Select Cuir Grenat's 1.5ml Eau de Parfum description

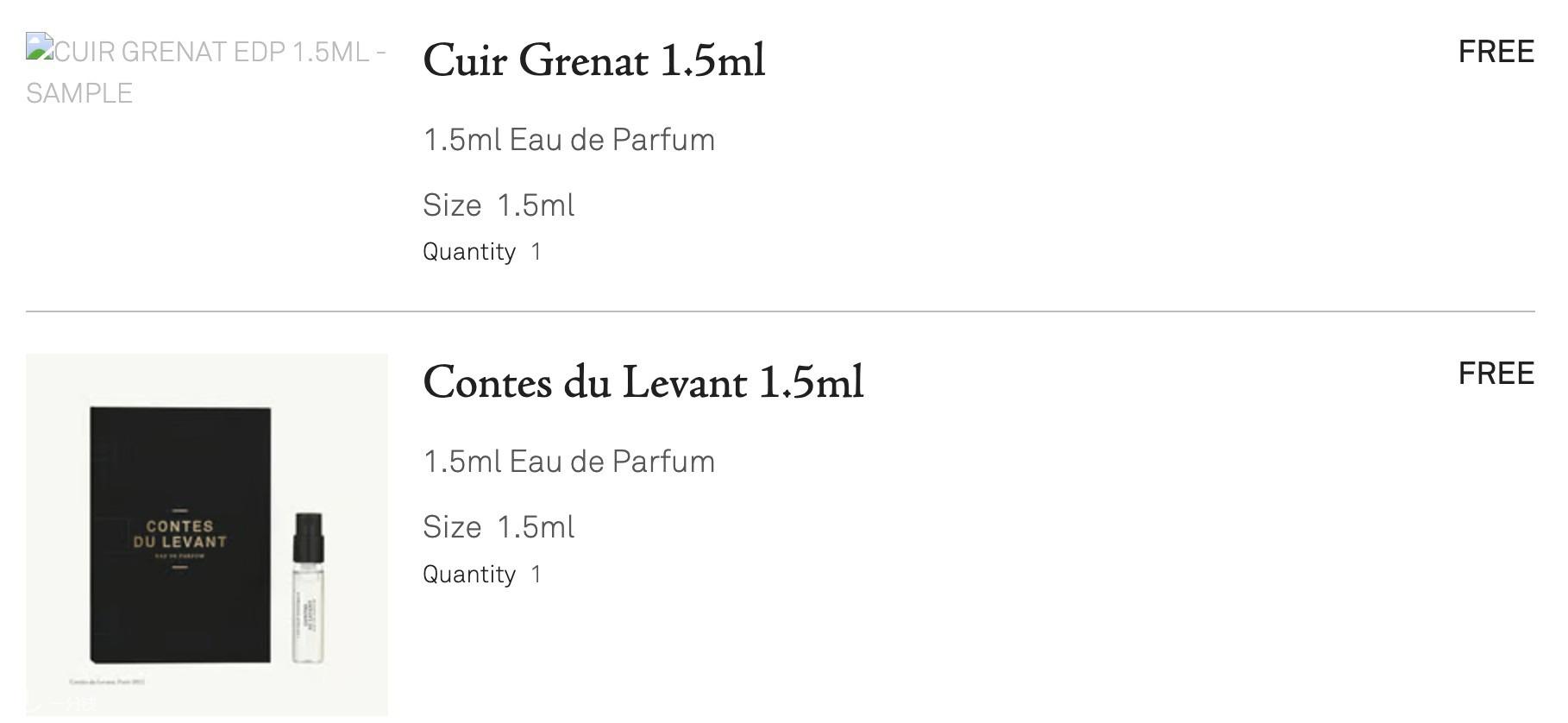coord(569,140)
